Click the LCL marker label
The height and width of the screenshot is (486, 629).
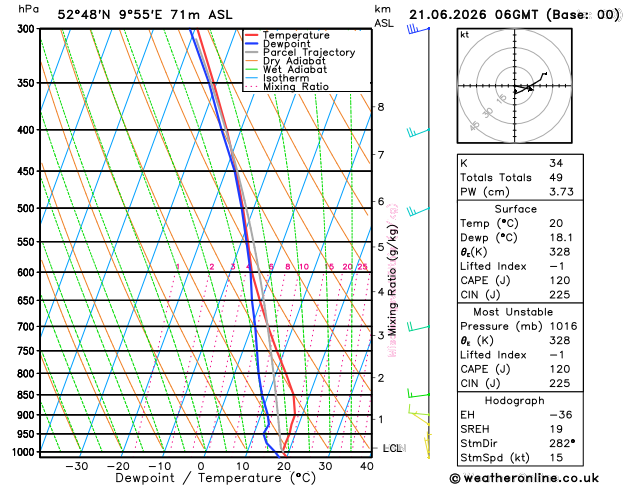click(x=394, y=448)
